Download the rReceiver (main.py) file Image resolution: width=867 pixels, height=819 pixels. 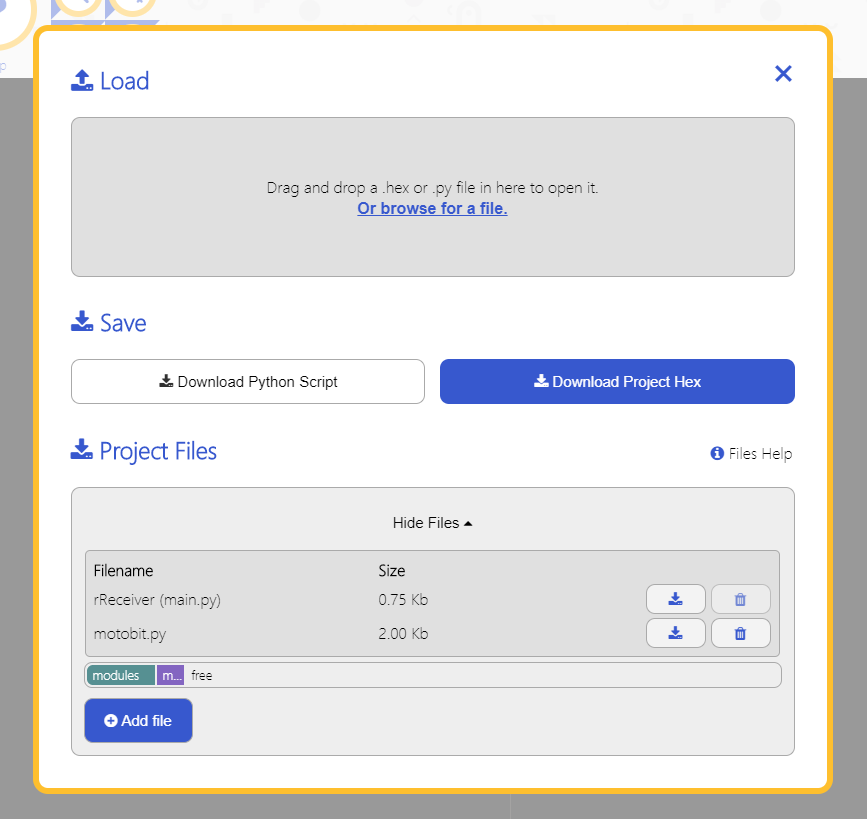point(675,599)
